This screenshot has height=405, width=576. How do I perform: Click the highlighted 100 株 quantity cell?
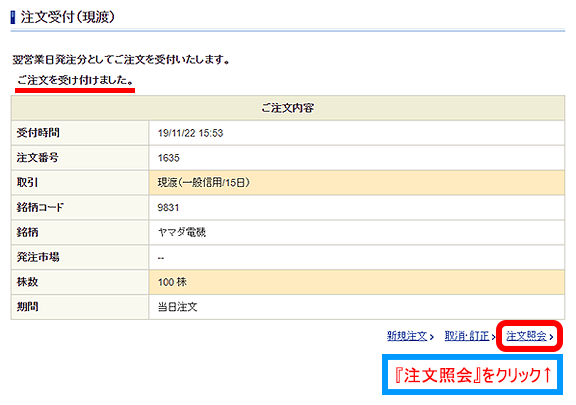pyautogui.click(x=356, y=282)
